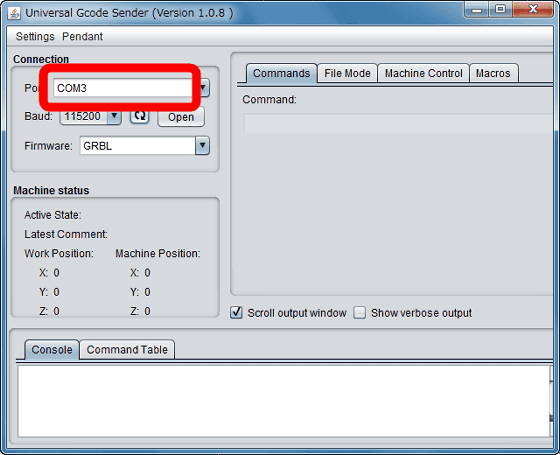Click the Command input field

coord(398,123)
